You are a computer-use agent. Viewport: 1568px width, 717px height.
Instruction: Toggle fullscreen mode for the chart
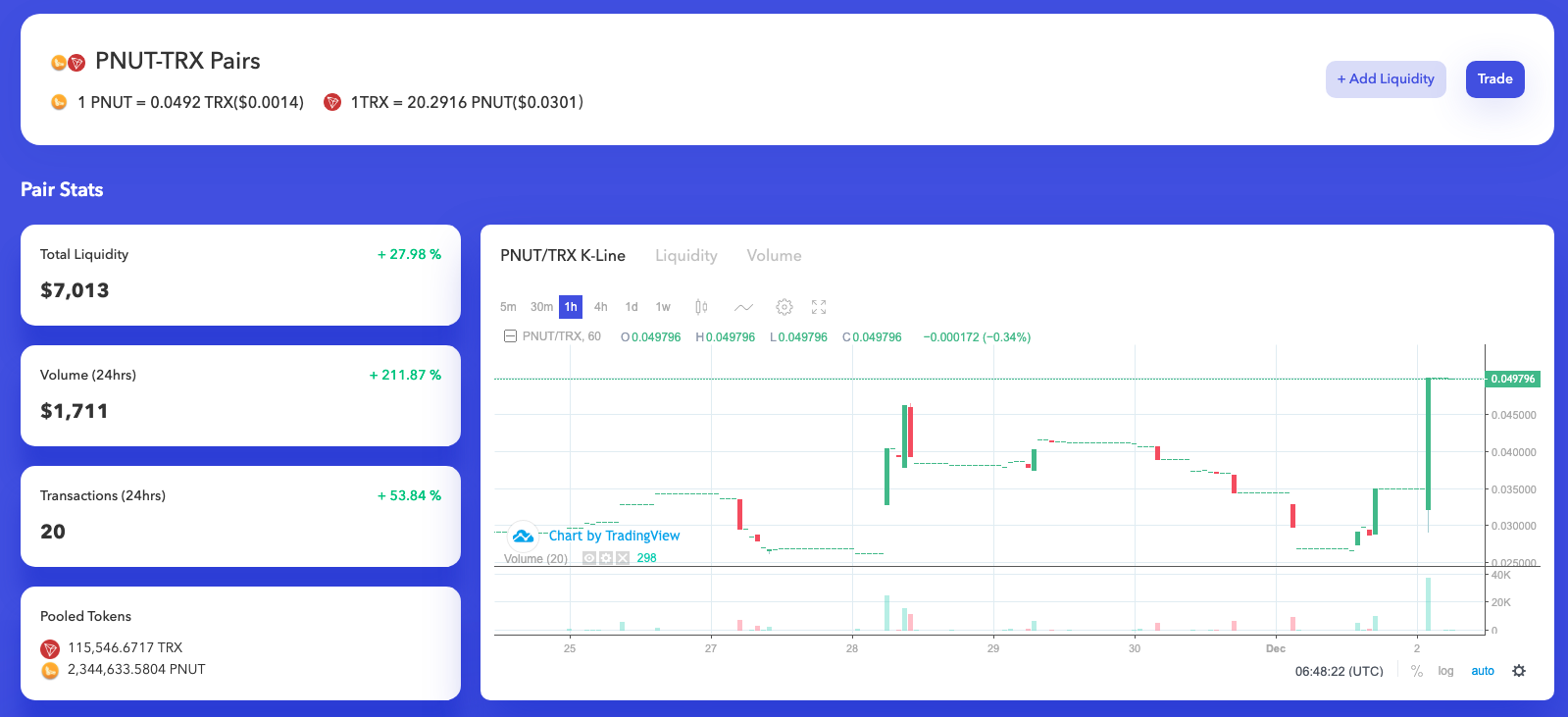pos(819,307)
